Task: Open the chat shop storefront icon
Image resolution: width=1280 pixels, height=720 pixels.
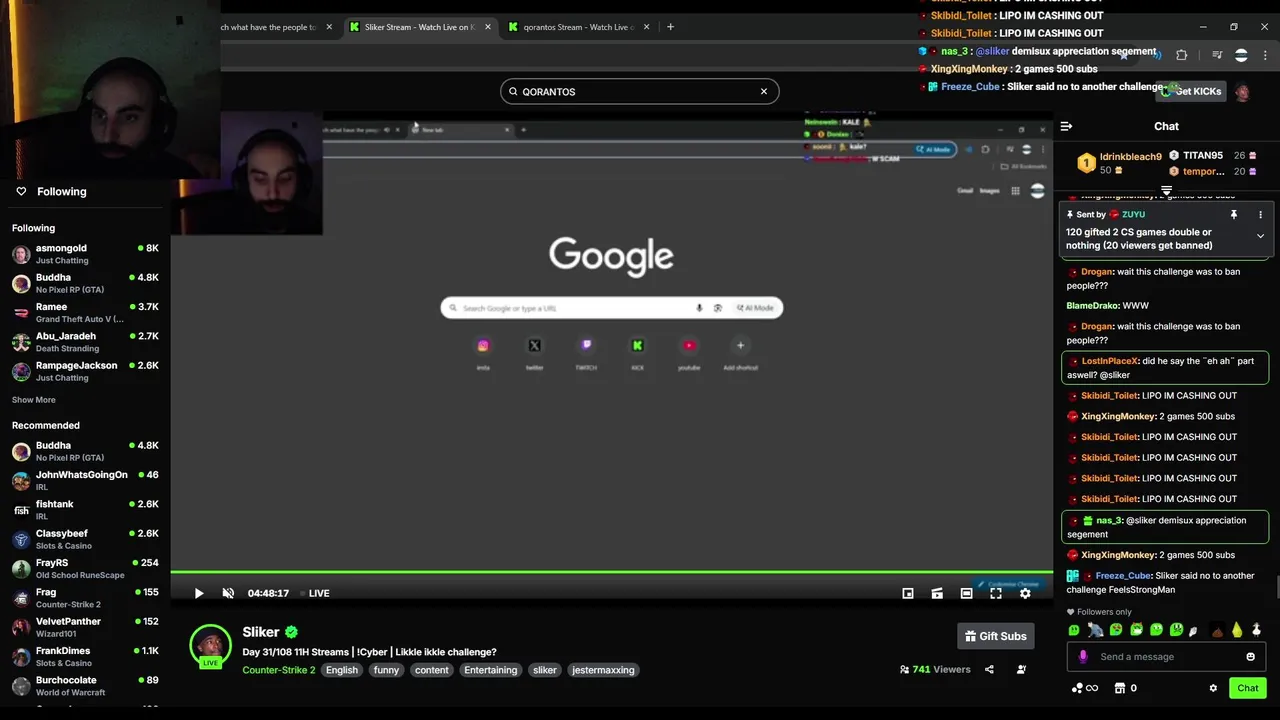Action: [1120, 688]
